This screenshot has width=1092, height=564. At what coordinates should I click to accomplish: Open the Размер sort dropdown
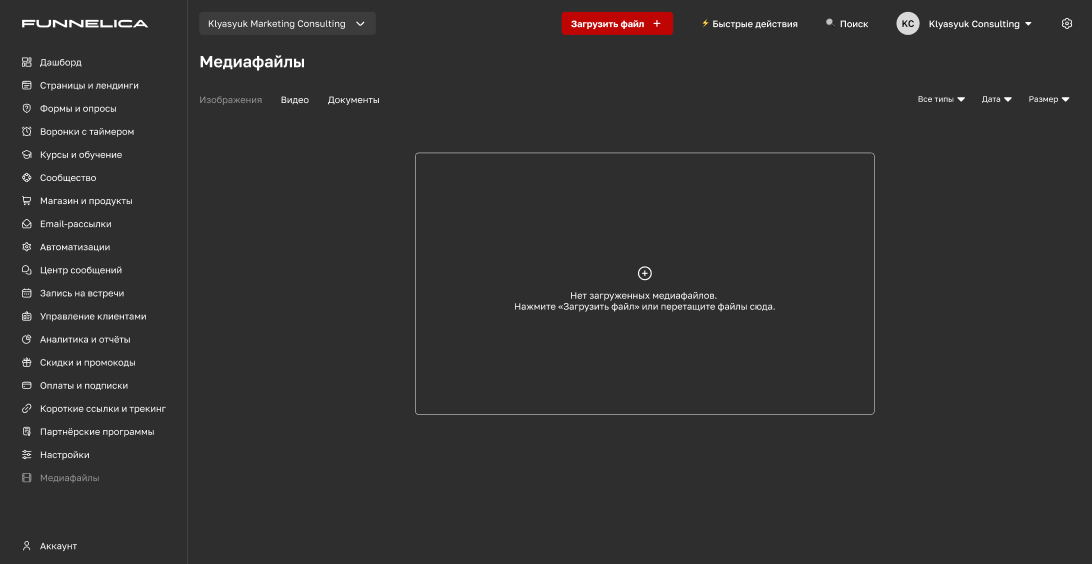click(1048, 100)
